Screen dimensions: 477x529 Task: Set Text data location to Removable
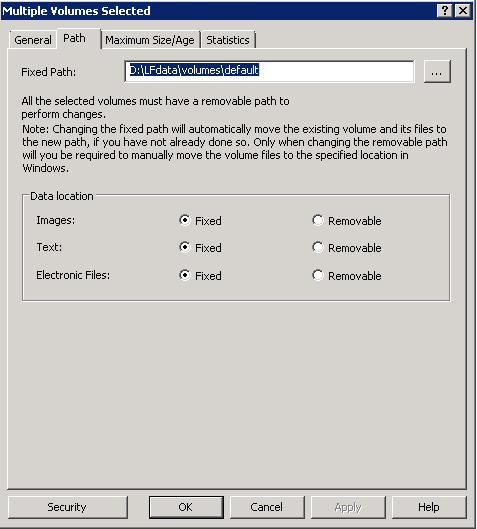coord(347,248)
